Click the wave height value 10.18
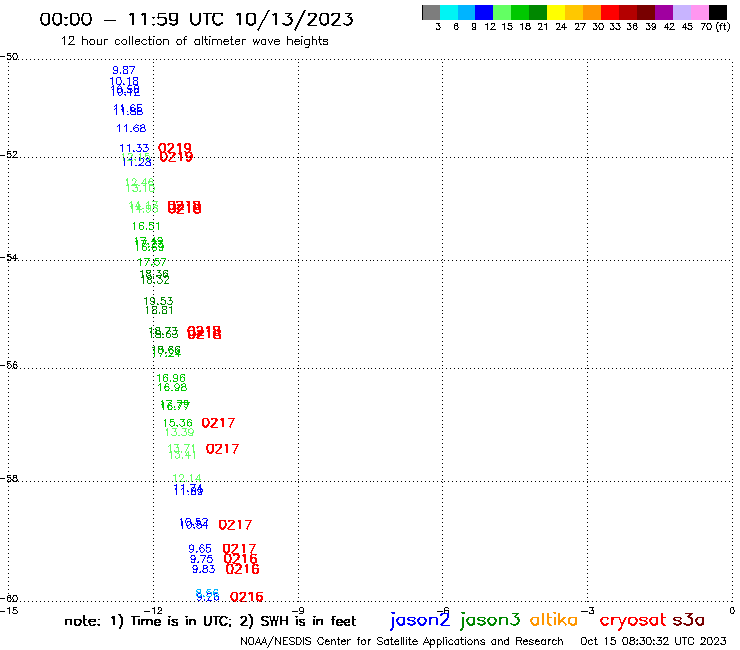The height and width of the screenshot is (650, 740). coord(124,81)
